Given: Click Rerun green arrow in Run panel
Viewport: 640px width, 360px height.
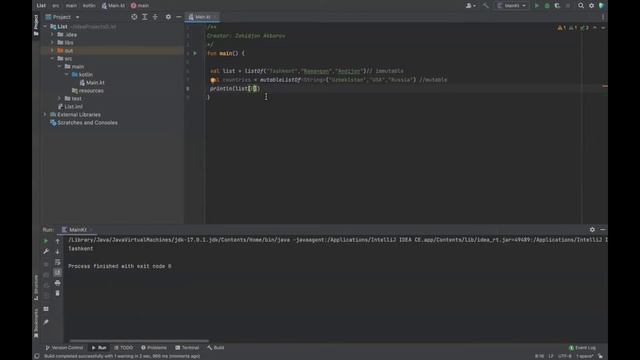Looking at the screenshot, I should 46,241.
